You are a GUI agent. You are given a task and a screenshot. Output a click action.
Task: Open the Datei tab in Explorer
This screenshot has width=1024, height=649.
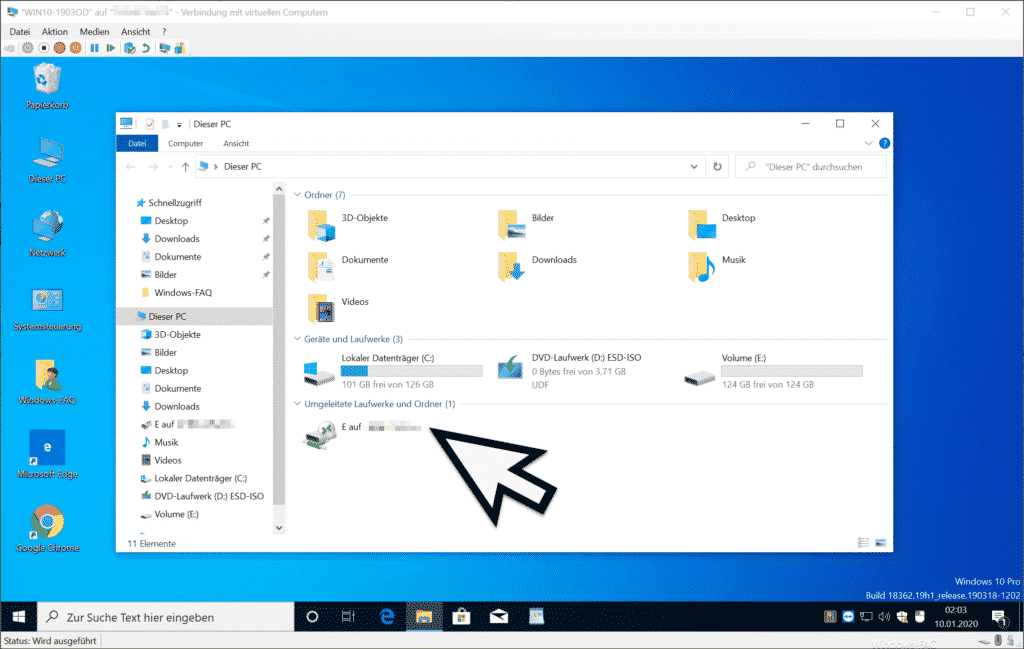click(137, 143)
